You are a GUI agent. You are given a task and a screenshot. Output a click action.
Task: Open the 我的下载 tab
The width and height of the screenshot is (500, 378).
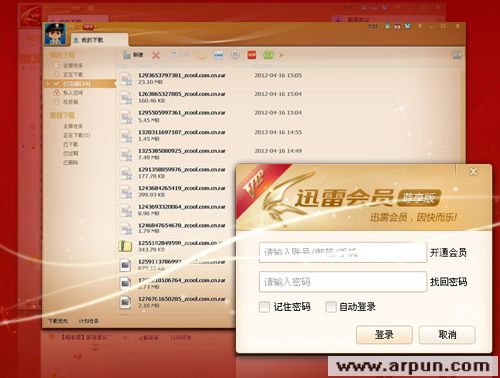pyautogui.click(x=99, y=40)
